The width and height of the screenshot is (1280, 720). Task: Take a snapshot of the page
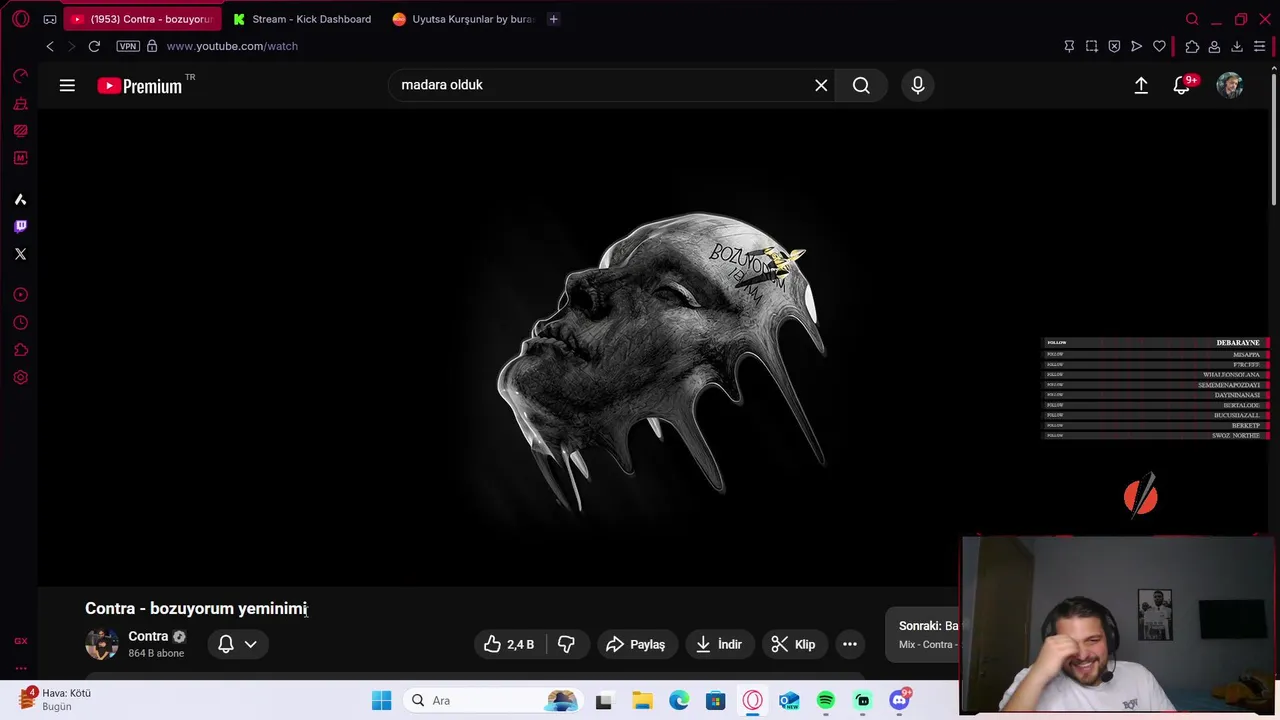(1092, 46)
